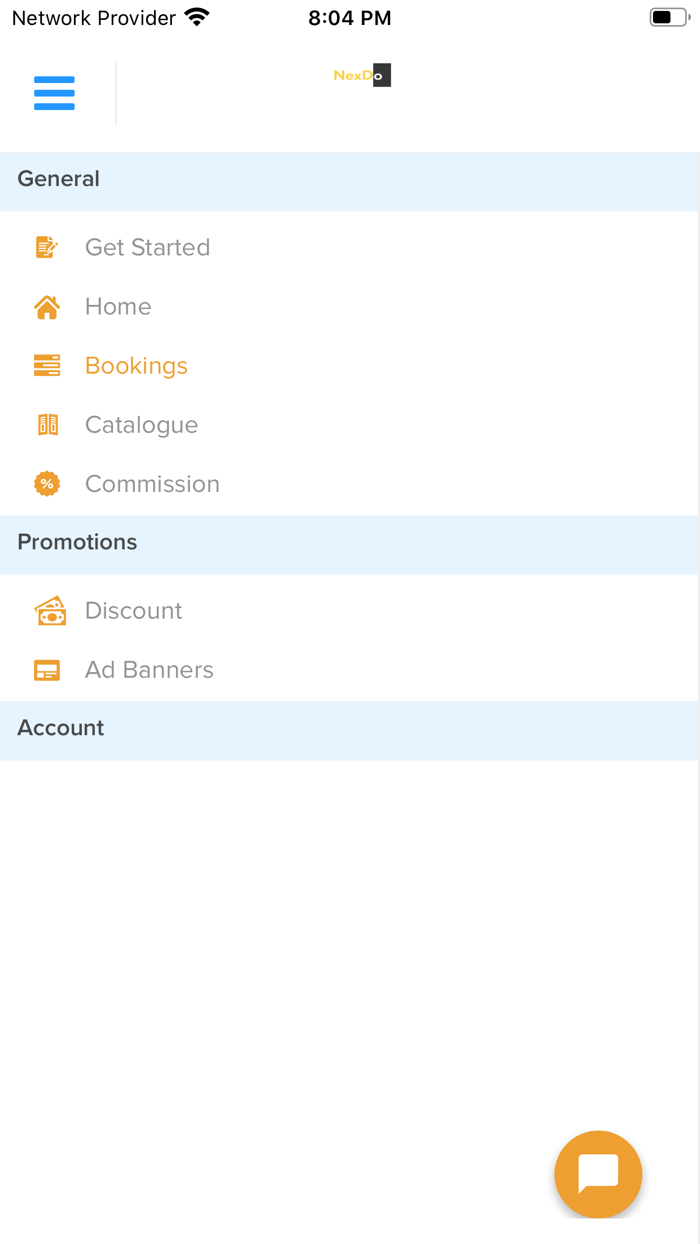Expand the Promotions section header
Screen dimensions: 700x1244
[x=77, y=542]
